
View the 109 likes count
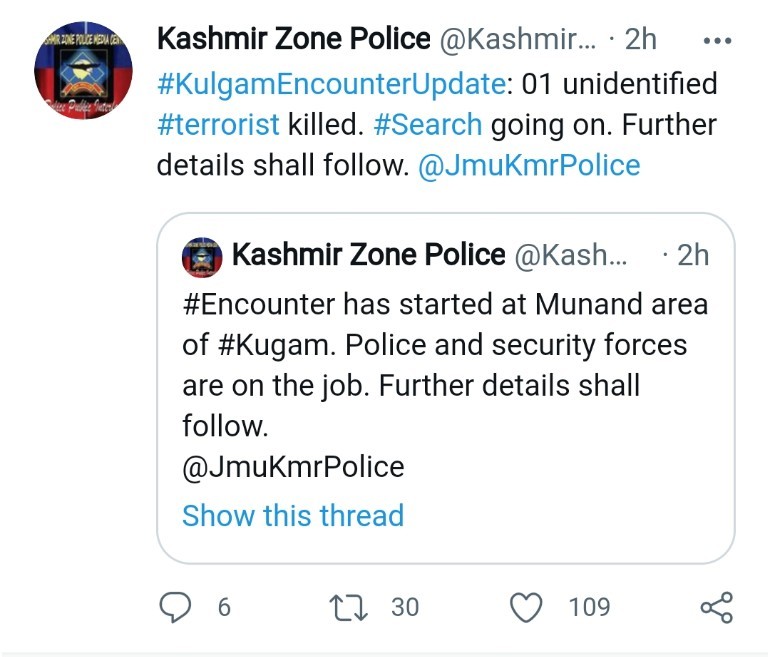pos(590,606)
